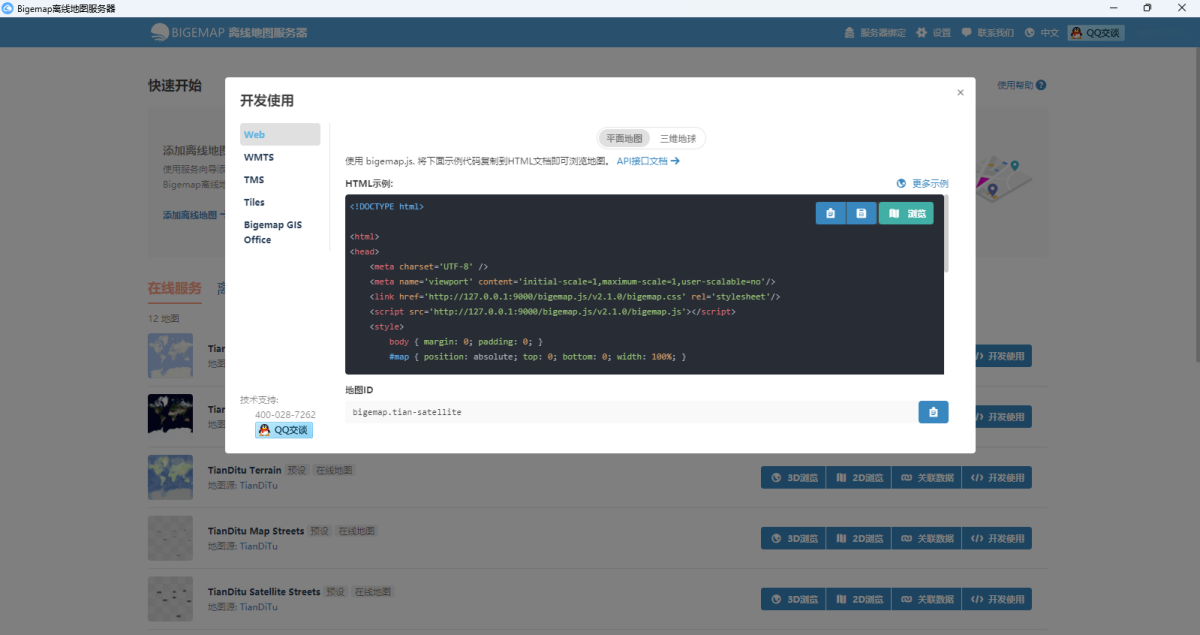Open the API接口文档 link
Screen dimensions: 1200x635
coord(648,161)
